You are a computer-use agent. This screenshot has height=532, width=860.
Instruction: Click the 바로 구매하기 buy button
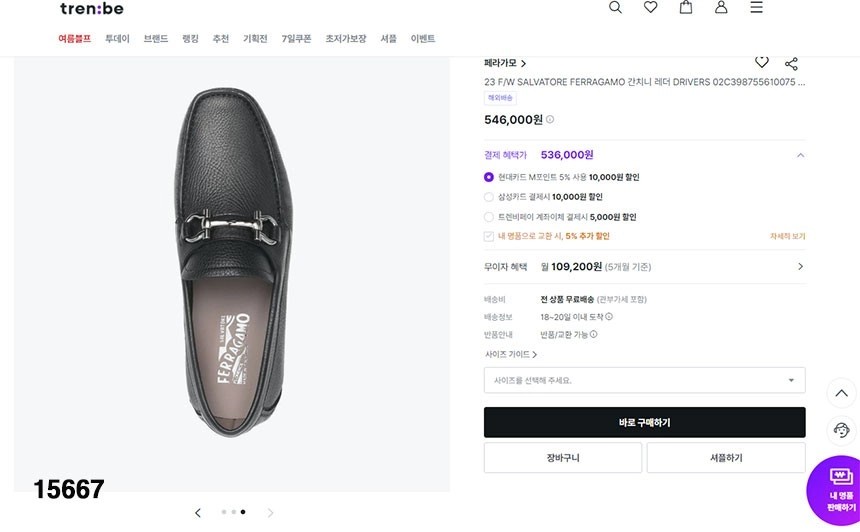pyautogui.click(x=644, y=422)
